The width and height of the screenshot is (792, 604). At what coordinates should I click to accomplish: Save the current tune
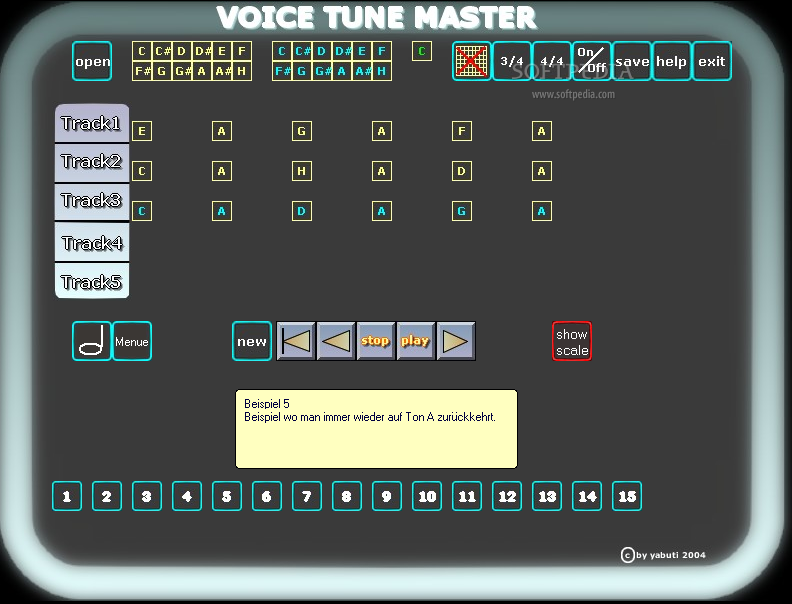tap(631, 61)
